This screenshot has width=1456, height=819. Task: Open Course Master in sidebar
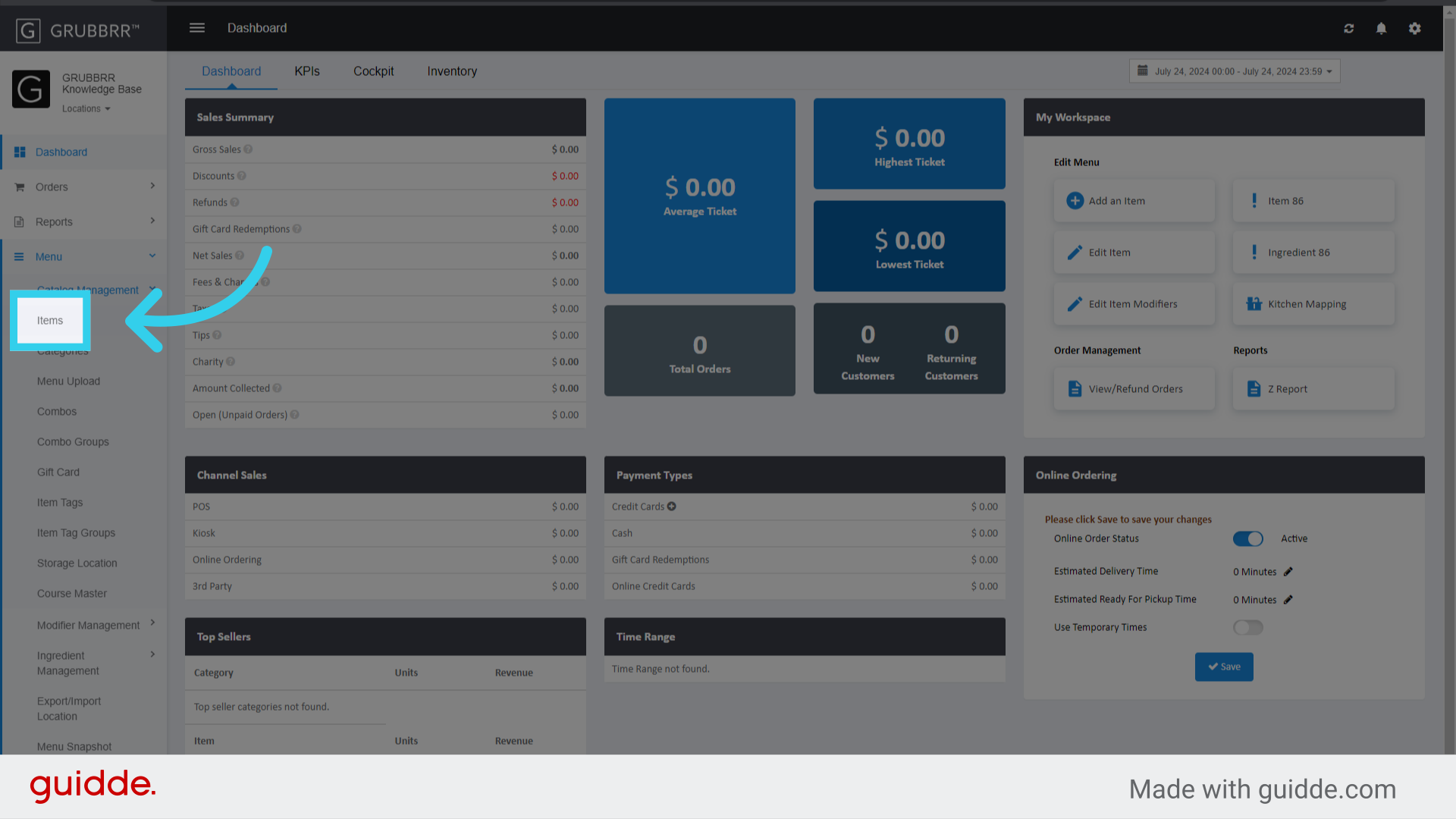(72, 594)
